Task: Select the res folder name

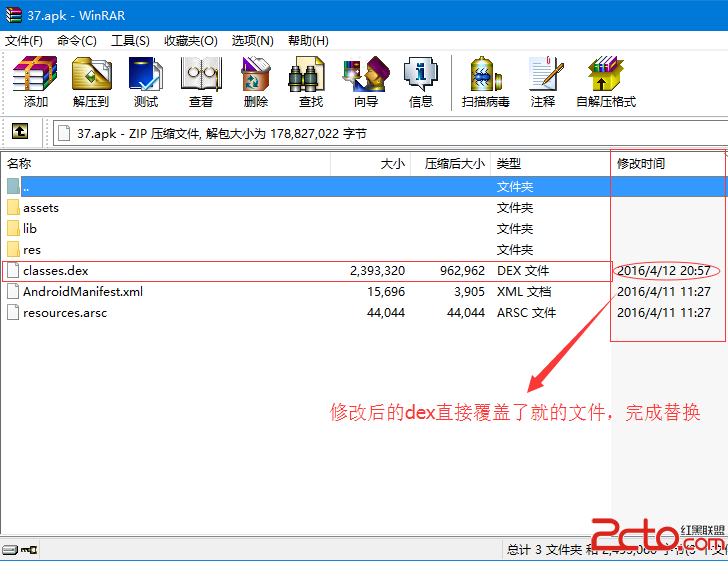Action: [32, 250]
